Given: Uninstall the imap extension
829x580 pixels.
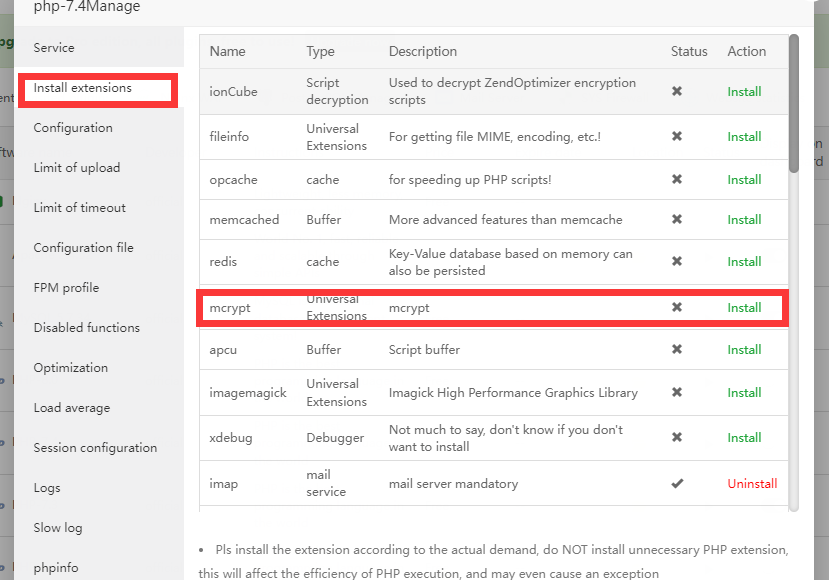Looking at the screenshot, I should pyautogui.click(x=752, y=484).
